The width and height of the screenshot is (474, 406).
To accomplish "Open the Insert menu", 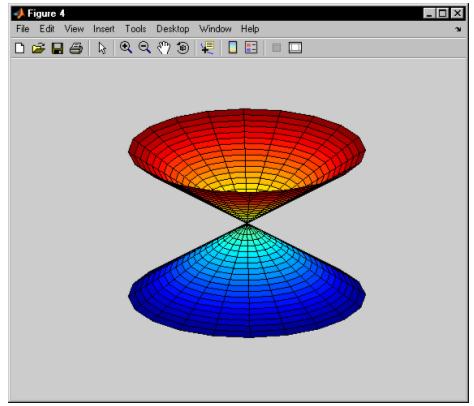I will click(104, 29).
